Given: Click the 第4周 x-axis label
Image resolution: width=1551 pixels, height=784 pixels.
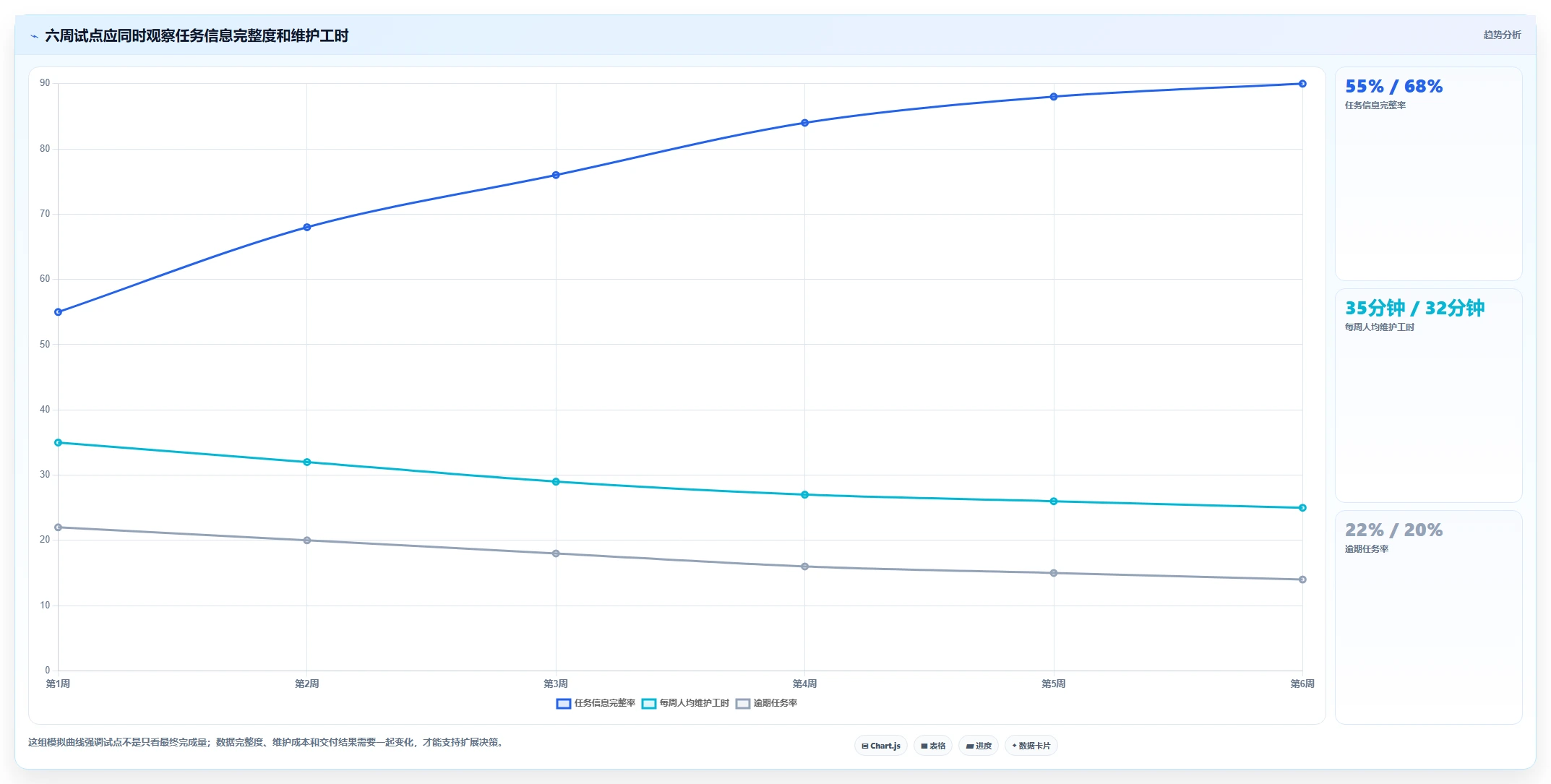Looking at the screenshot, I should click(804, 684).
